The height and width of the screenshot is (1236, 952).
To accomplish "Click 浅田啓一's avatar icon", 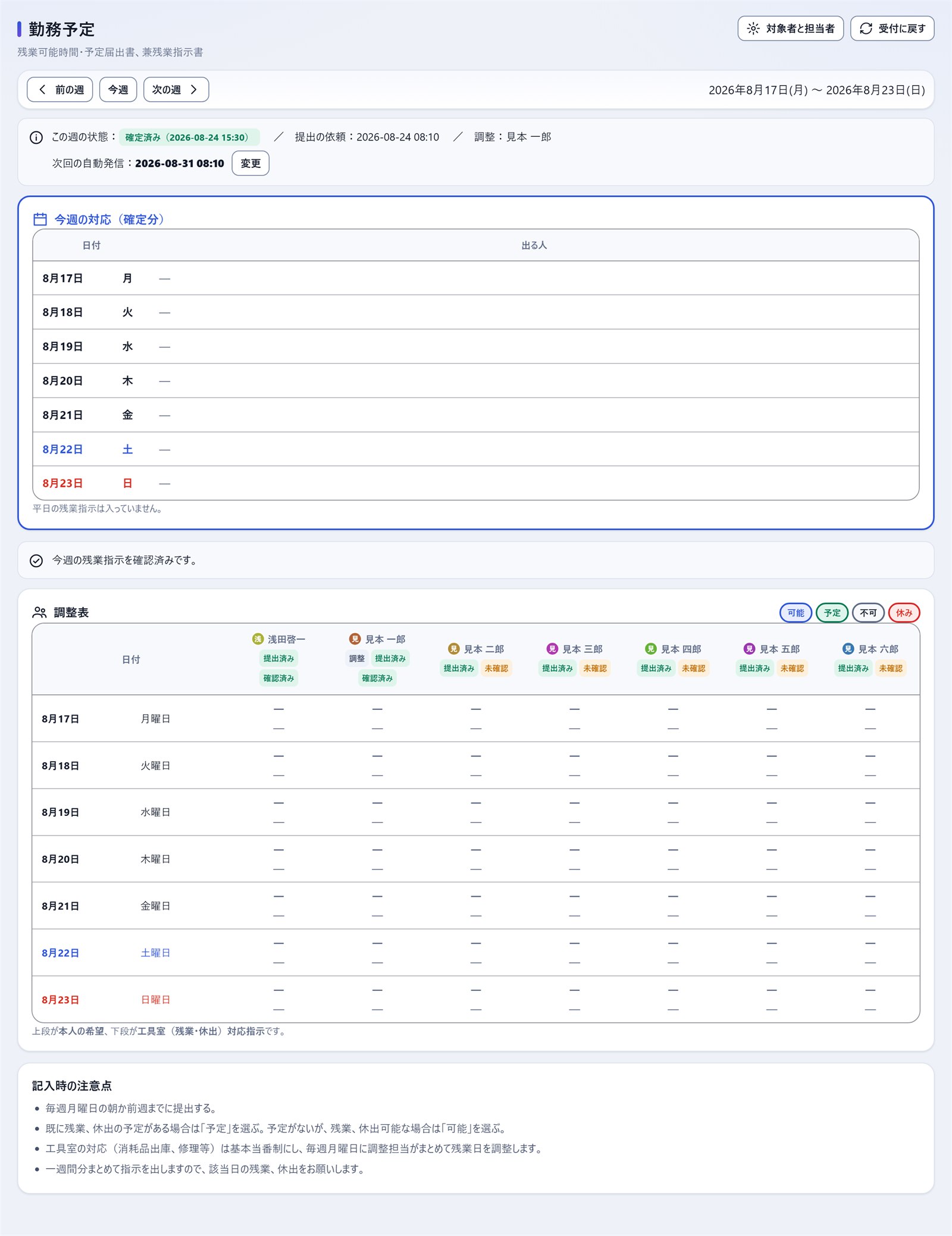I will click(258, 639).
